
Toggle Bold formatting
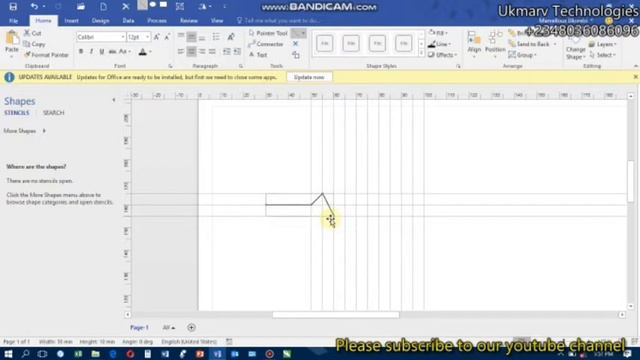[81, 51]
